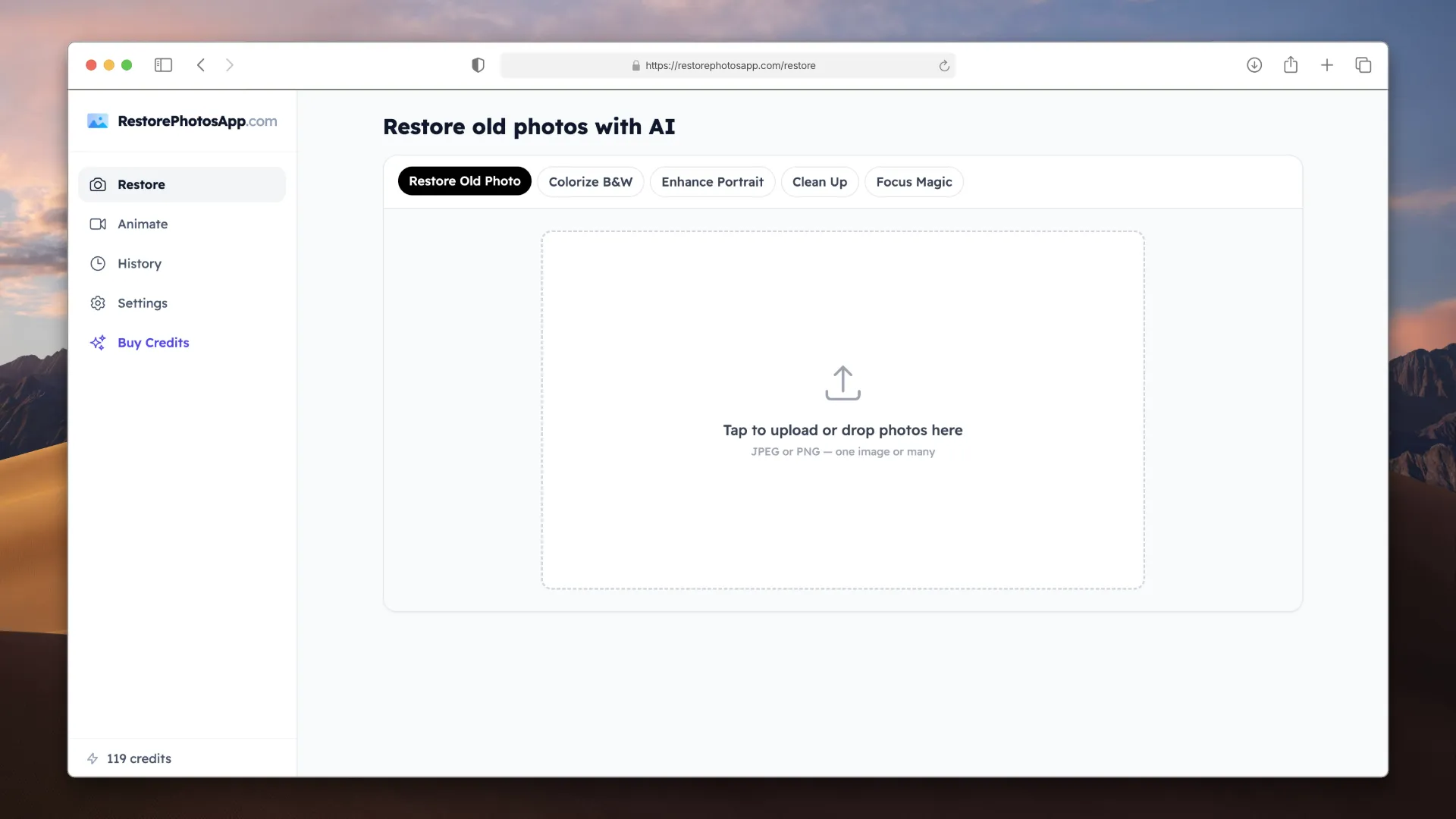Click the RestorePhotosApp logo image icon

point(98,121)
